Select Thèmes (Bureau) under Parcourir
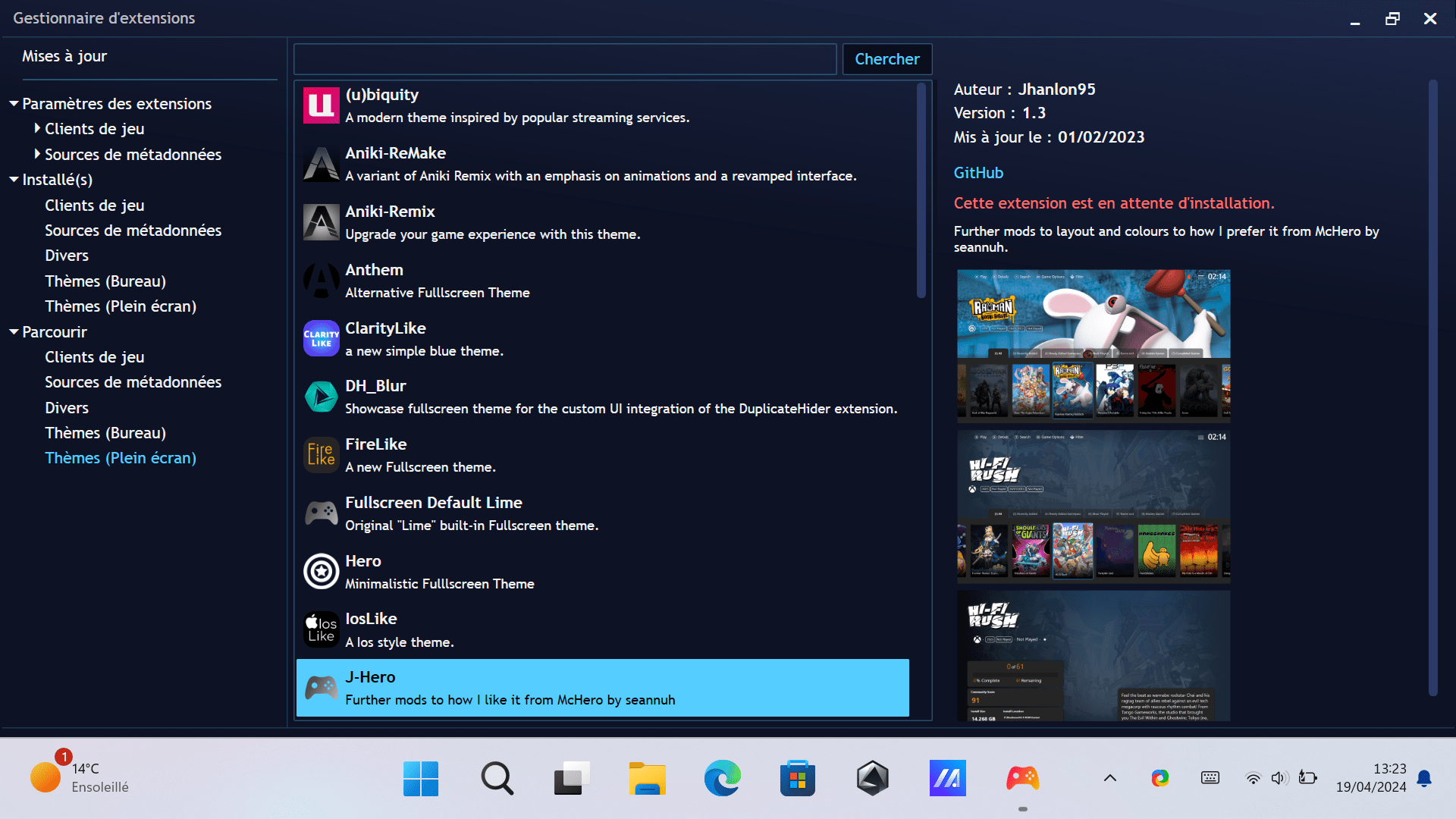Viewport: 1456px width, 819px height. tap(105, 433)
